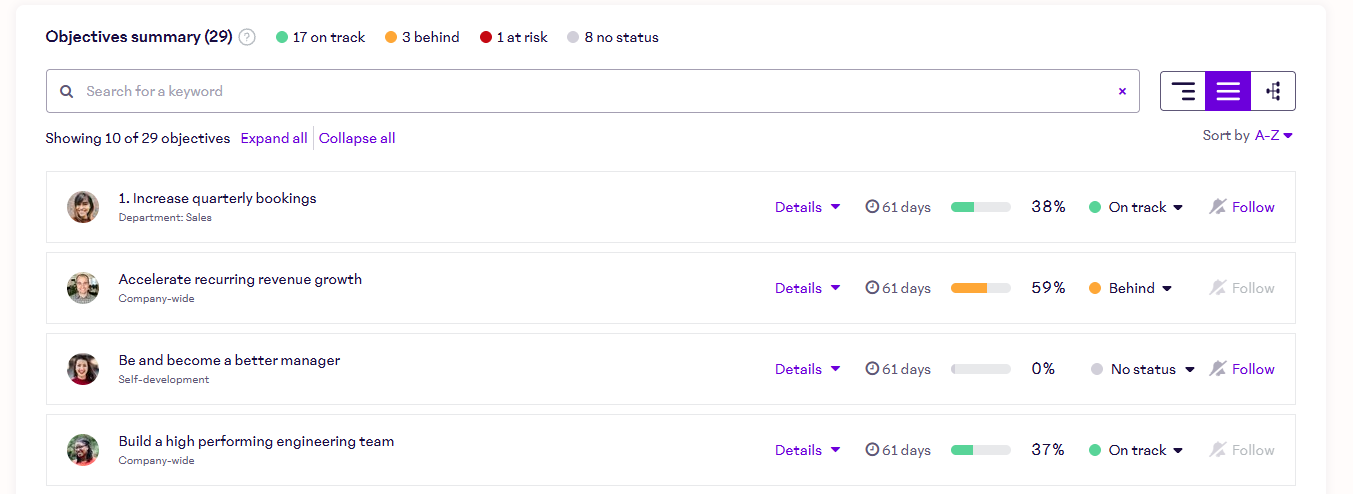
Task: Toggle Follow on Increase quarterly bookings
Action: coord(1242,207)
